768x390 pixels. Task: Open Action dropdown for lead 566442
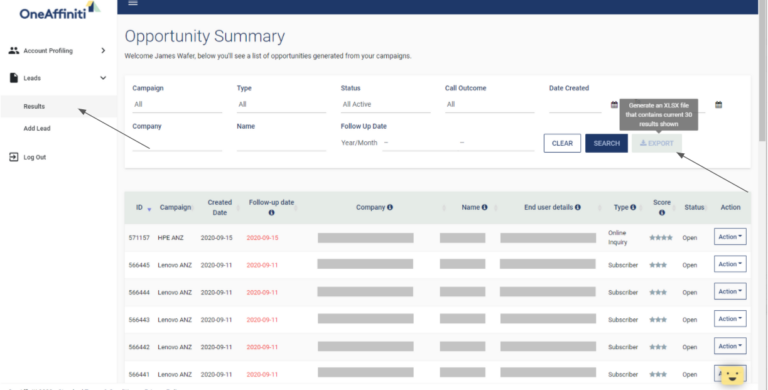pos(730,346)
